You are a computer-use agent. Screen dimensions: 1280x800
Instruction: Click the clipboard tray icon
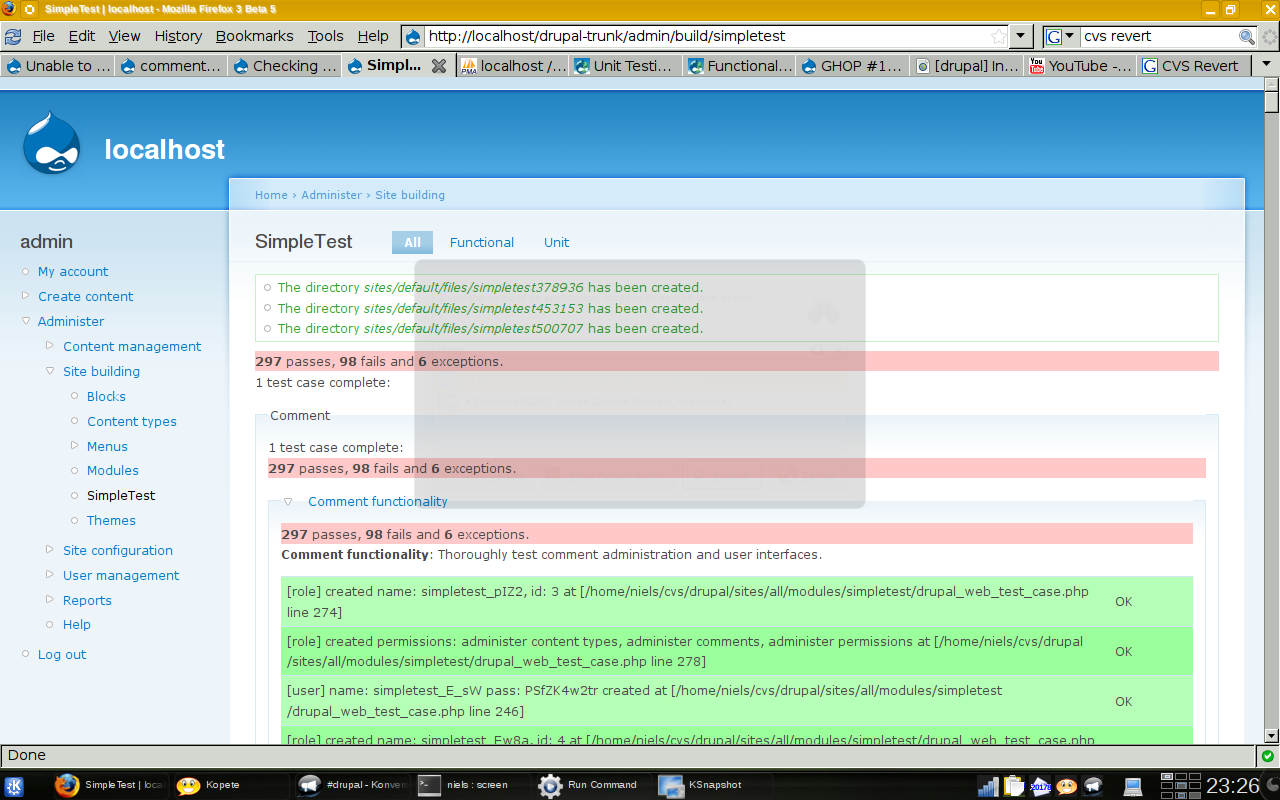(1014, 785)
